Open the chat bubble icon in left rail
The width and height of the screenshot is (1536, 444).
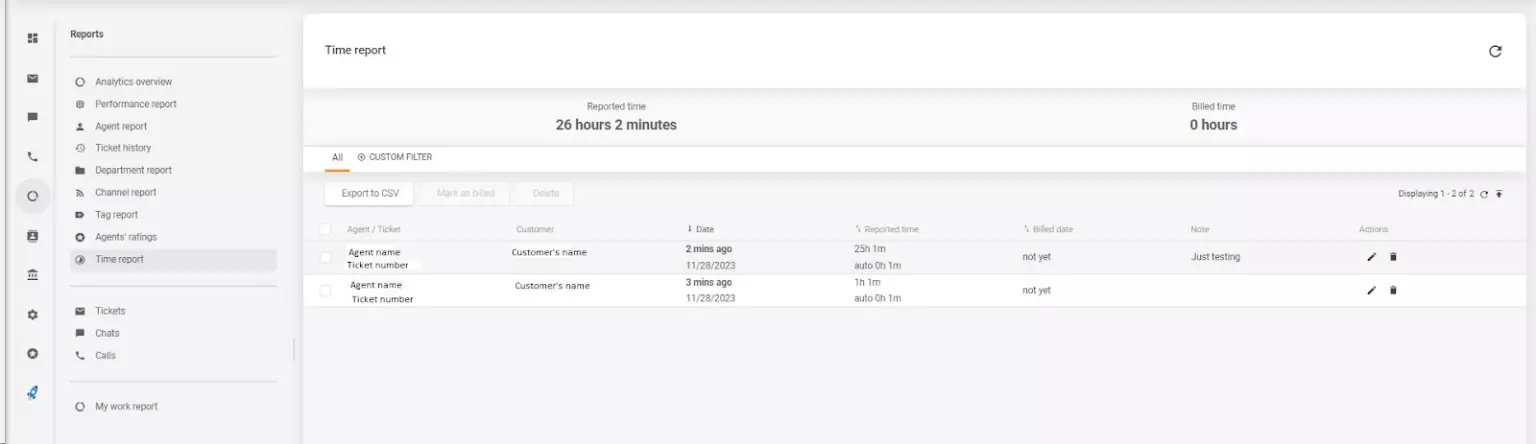tap(33, 117)
